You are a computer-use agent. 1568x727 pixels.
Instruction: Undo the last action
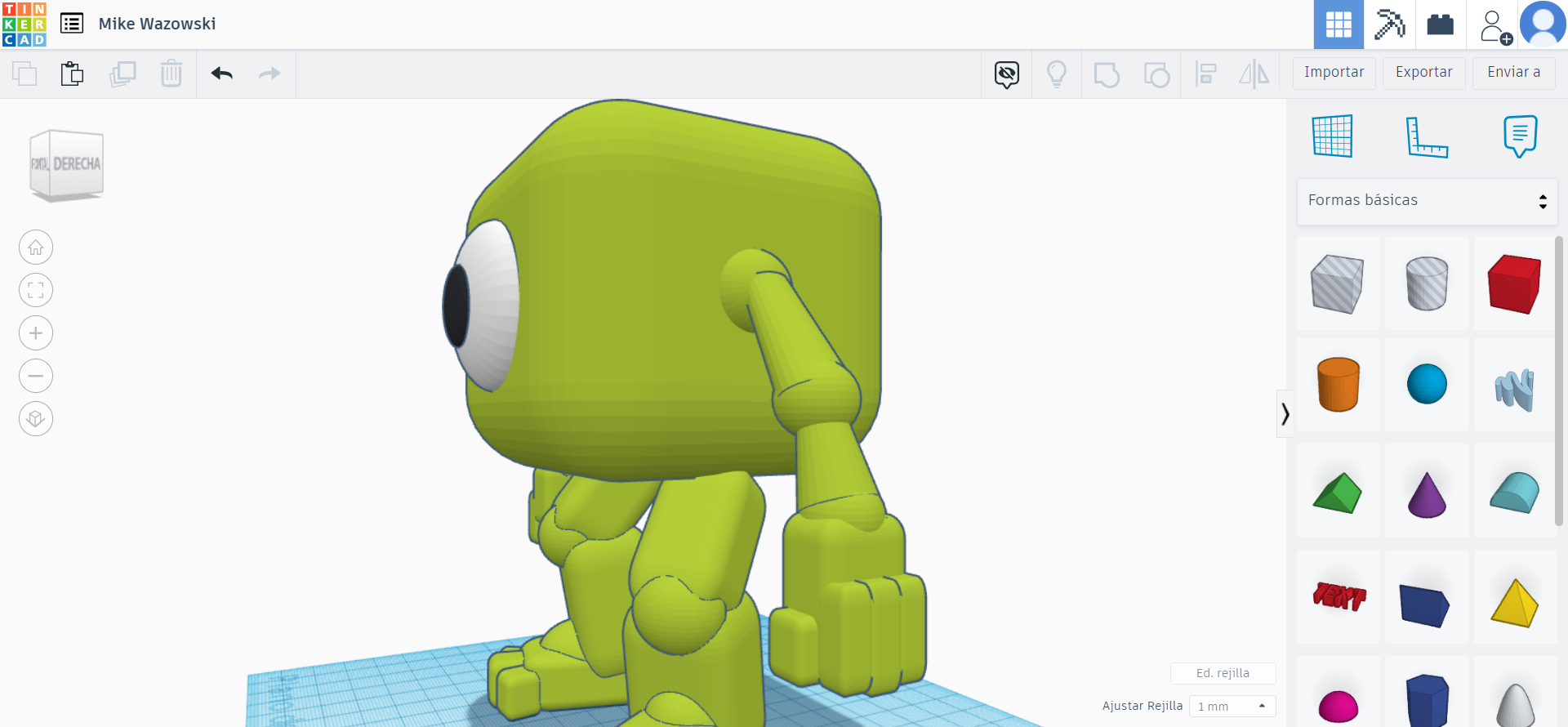point(222,74)
